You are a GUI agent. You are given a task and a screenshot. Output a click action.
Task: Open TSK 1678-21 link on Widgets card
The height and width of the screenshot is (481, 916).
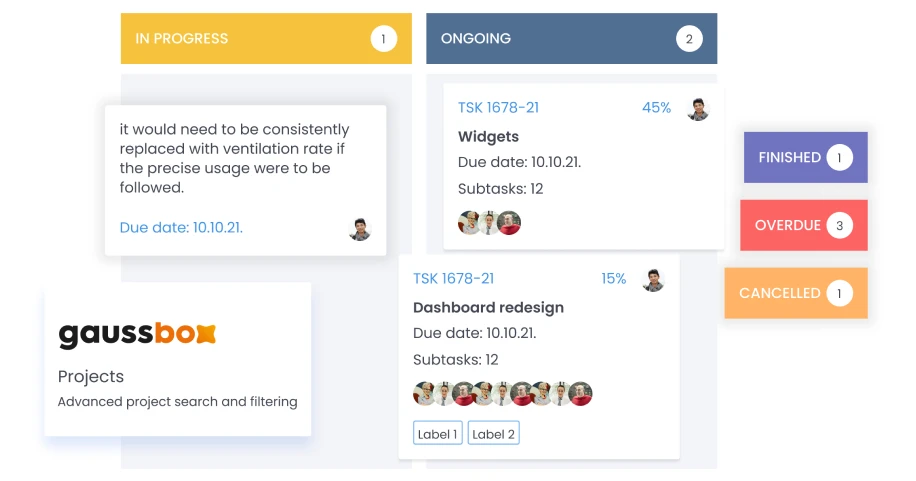pos(498,108)
